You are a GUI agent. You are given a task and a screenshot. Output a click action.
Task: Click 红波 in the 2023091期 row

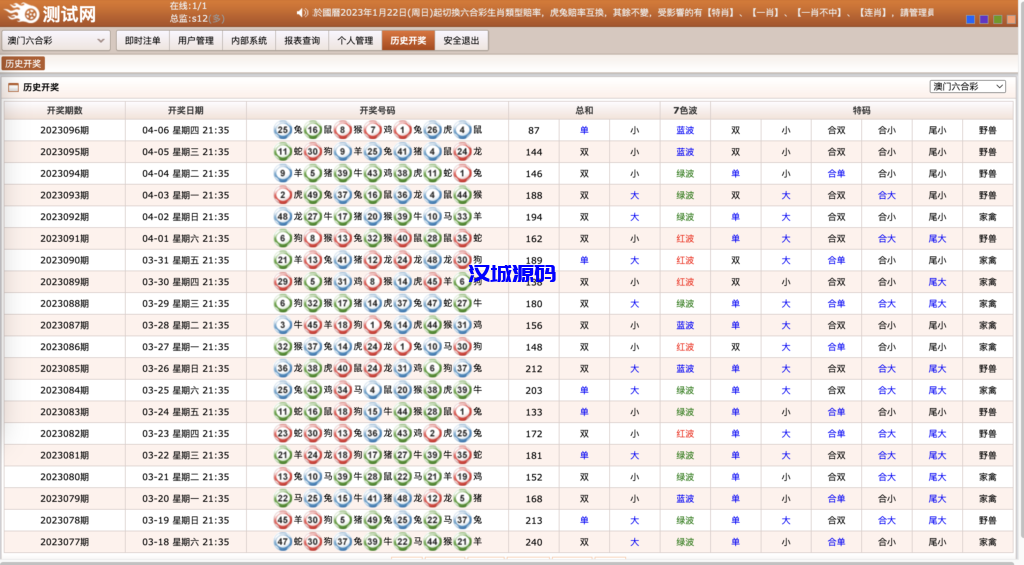(x=685, y=238)
